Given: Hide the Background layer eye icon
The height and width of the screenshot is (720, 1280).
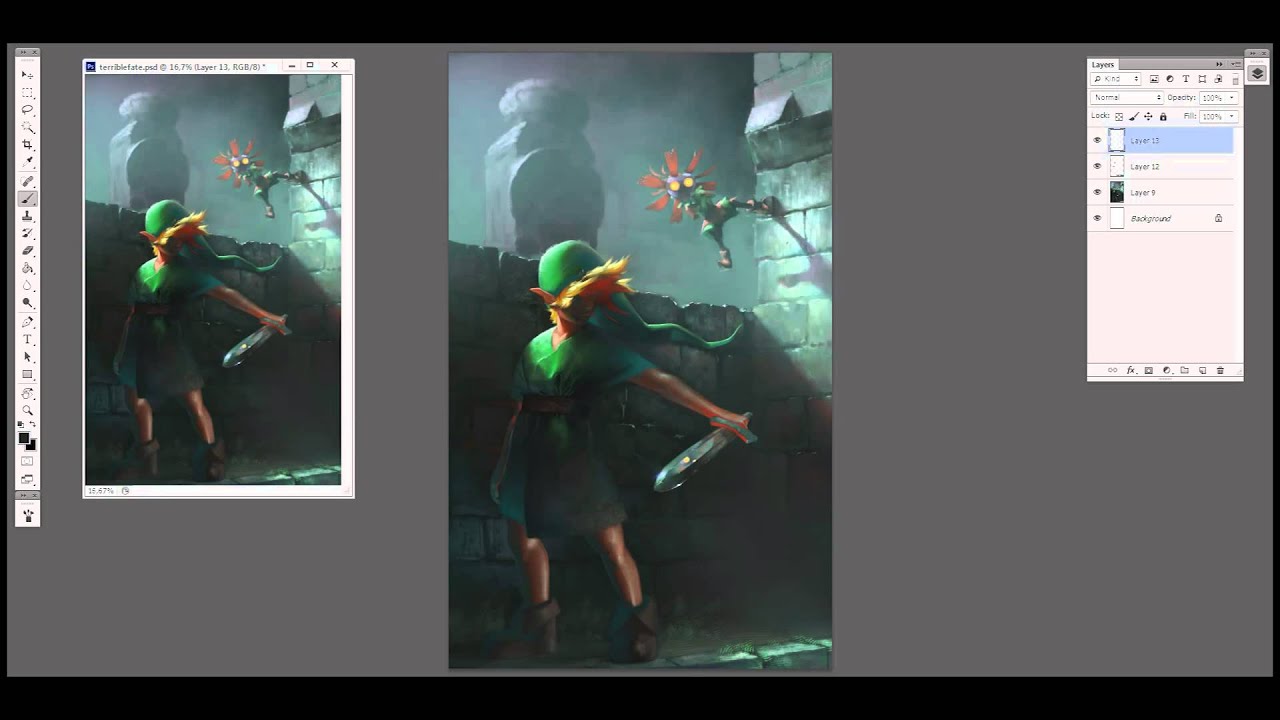Looking at the screenshot, I should pyautogui.click(x=1097, y=218).
